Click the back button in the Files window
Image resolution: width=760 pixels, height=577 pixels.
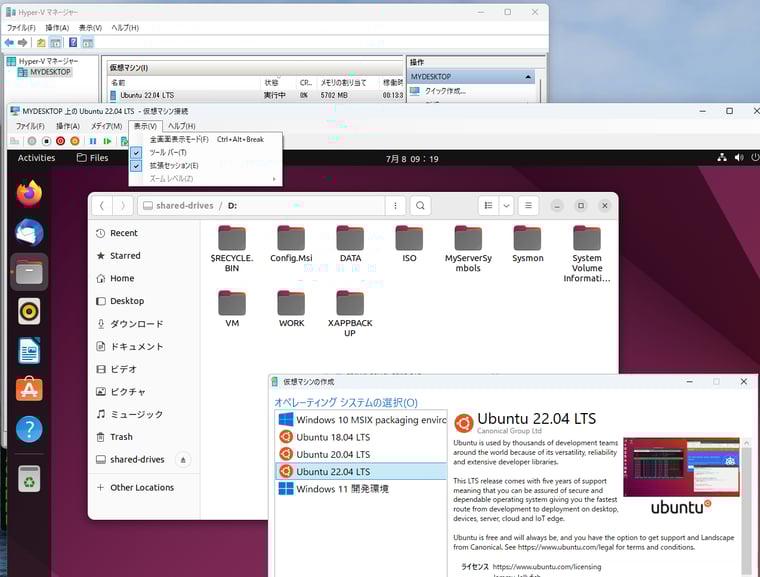[x=102, y=206]
